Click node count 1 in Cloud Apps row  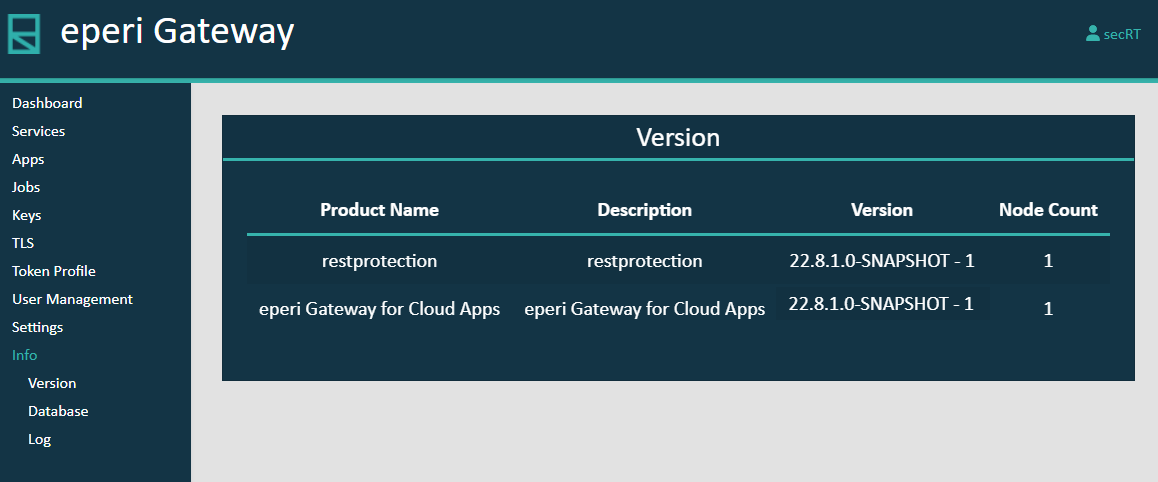point(1048,309)
